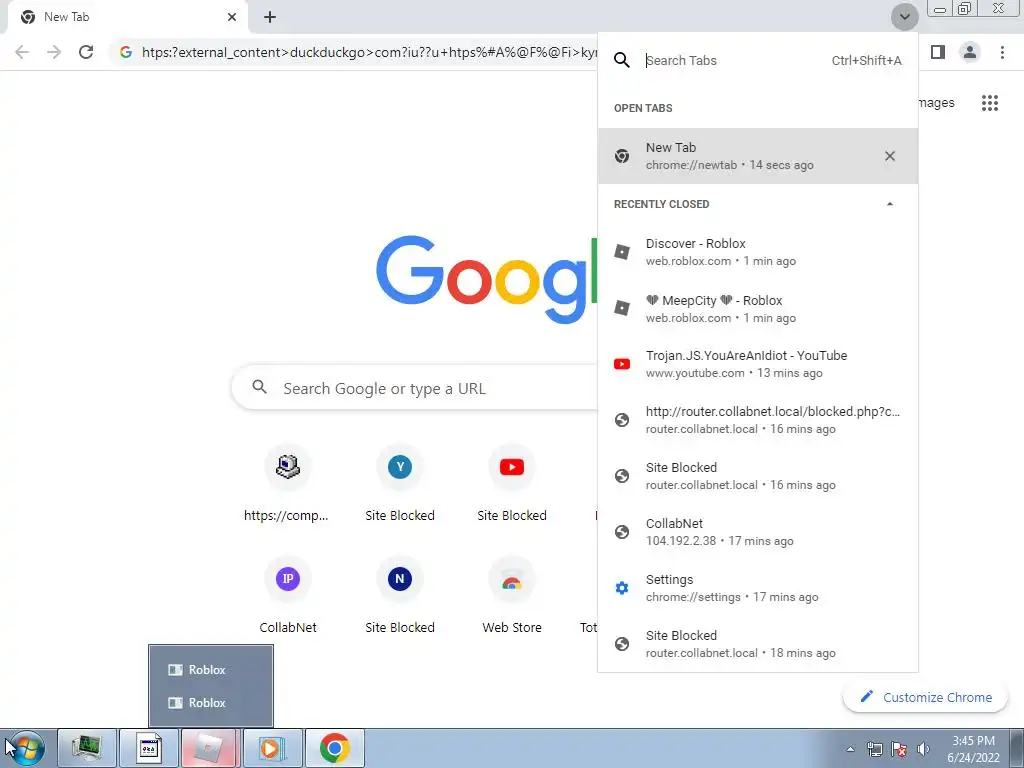Image resolution: width=1024 pixels, height=768 pixels.
Task: Open the Site Blocked shortcut with the N icon
Action: (400, 596)
